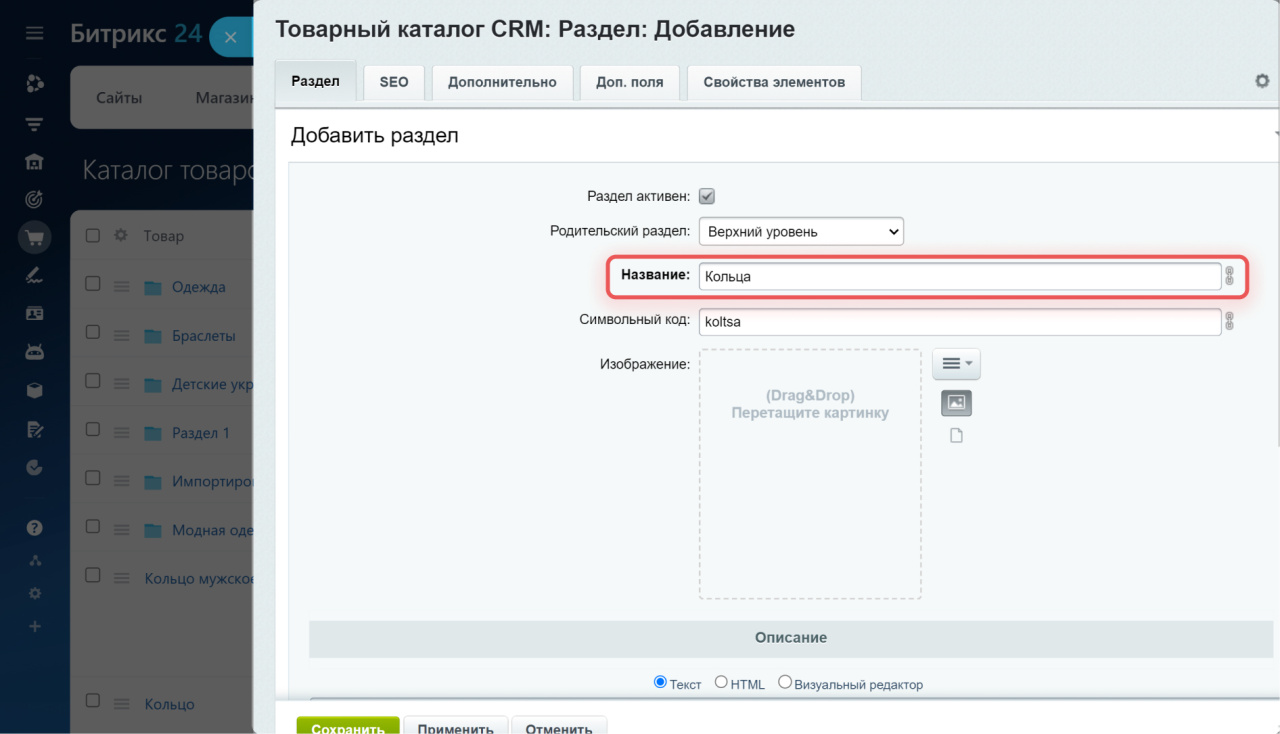The image size is (1280, 734).
Task: Switch to the Раздел tab
Action: [316, 81]
